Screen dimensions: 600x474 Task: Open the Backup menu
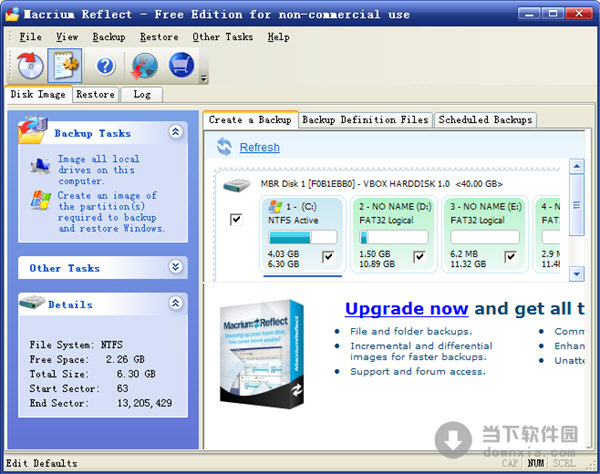pyautogui.click(x=109, y=37)
